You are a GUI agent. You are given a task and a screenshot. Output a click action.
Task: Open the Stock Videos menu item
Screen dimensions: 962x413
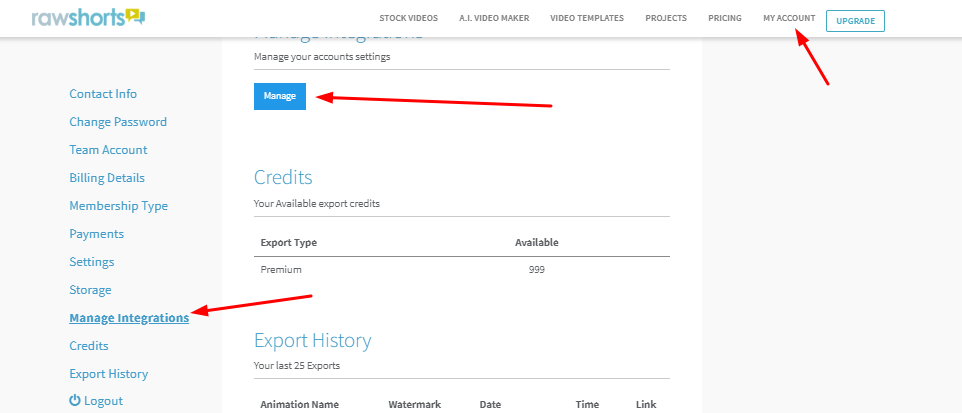point(409,18)
